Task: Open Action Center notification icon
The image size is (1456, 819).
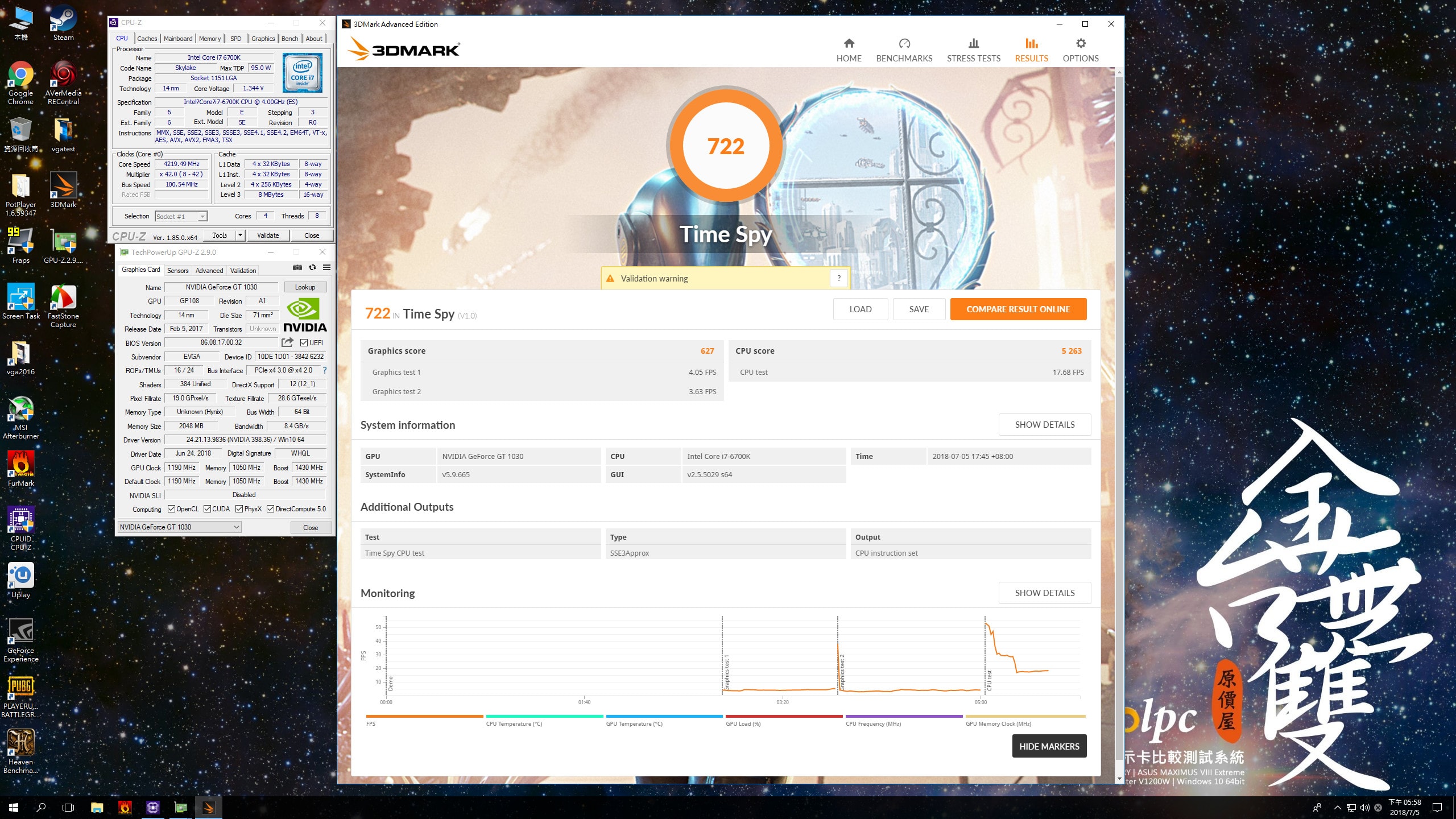Action: 1437,807
